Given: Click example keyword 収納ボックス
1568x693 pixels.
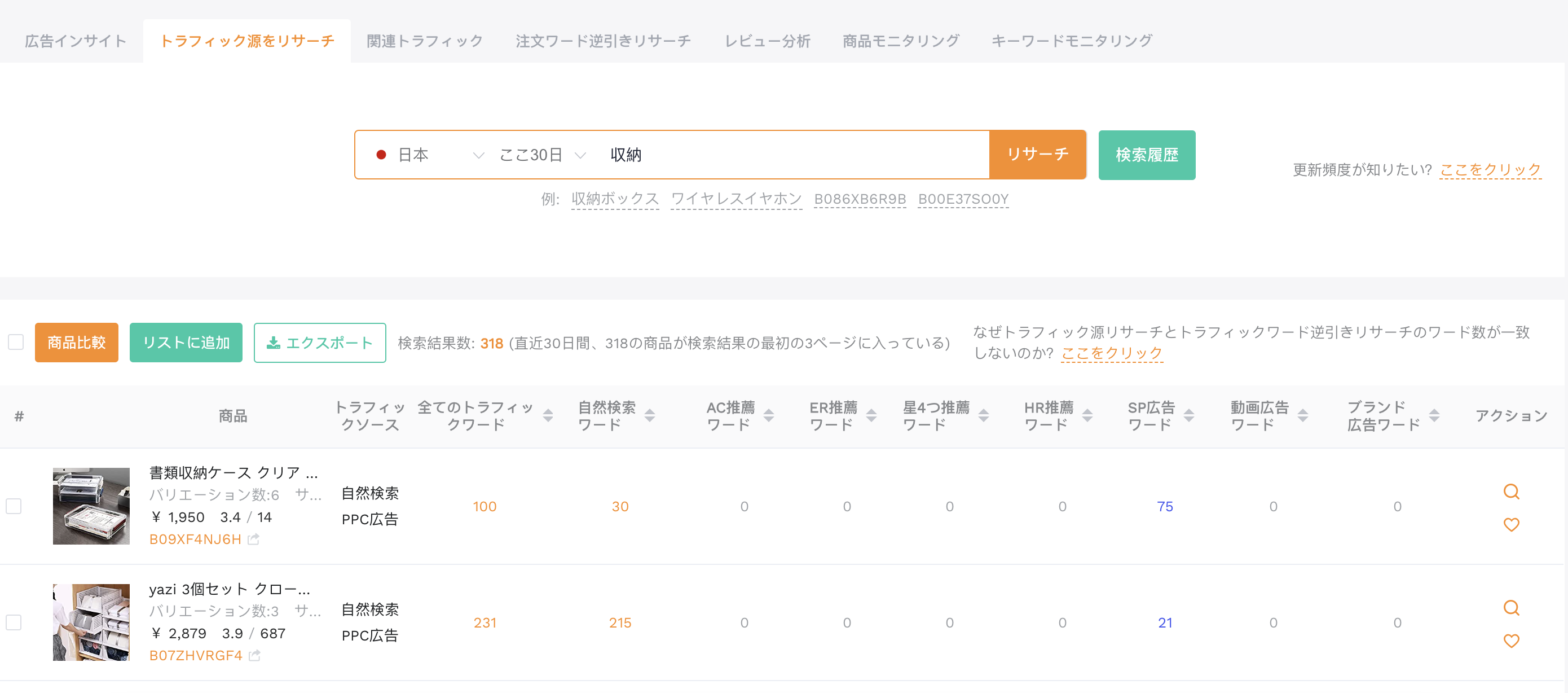Looking at the screenshot, I should point(615,199).
